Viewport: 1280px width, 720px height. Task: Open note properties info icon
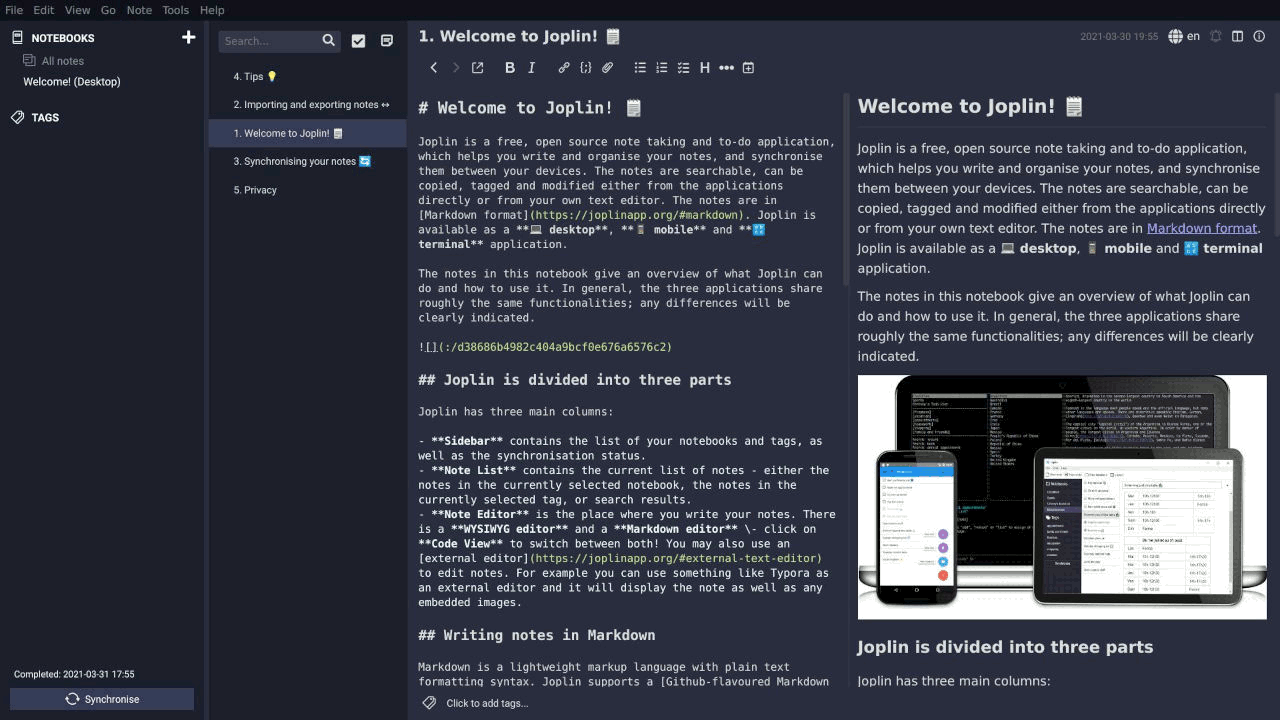click(x=1259, y=36)
